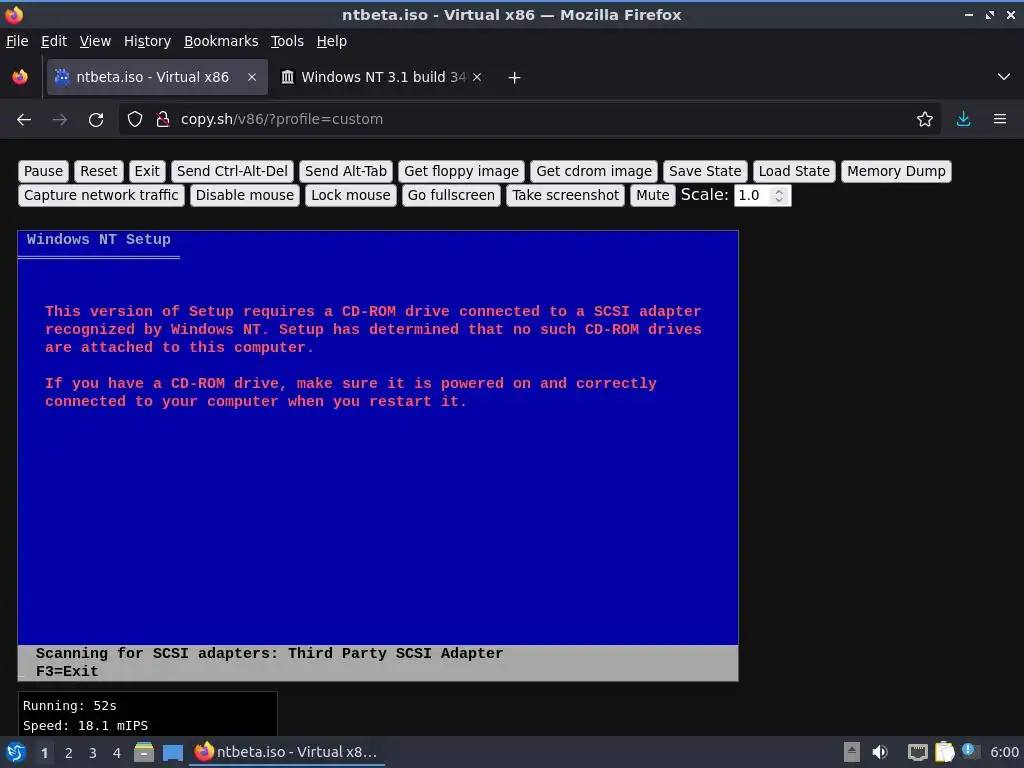Open a new tab with the plus icon
Viewport: 1024px width, 768px height.
[515, 78]
